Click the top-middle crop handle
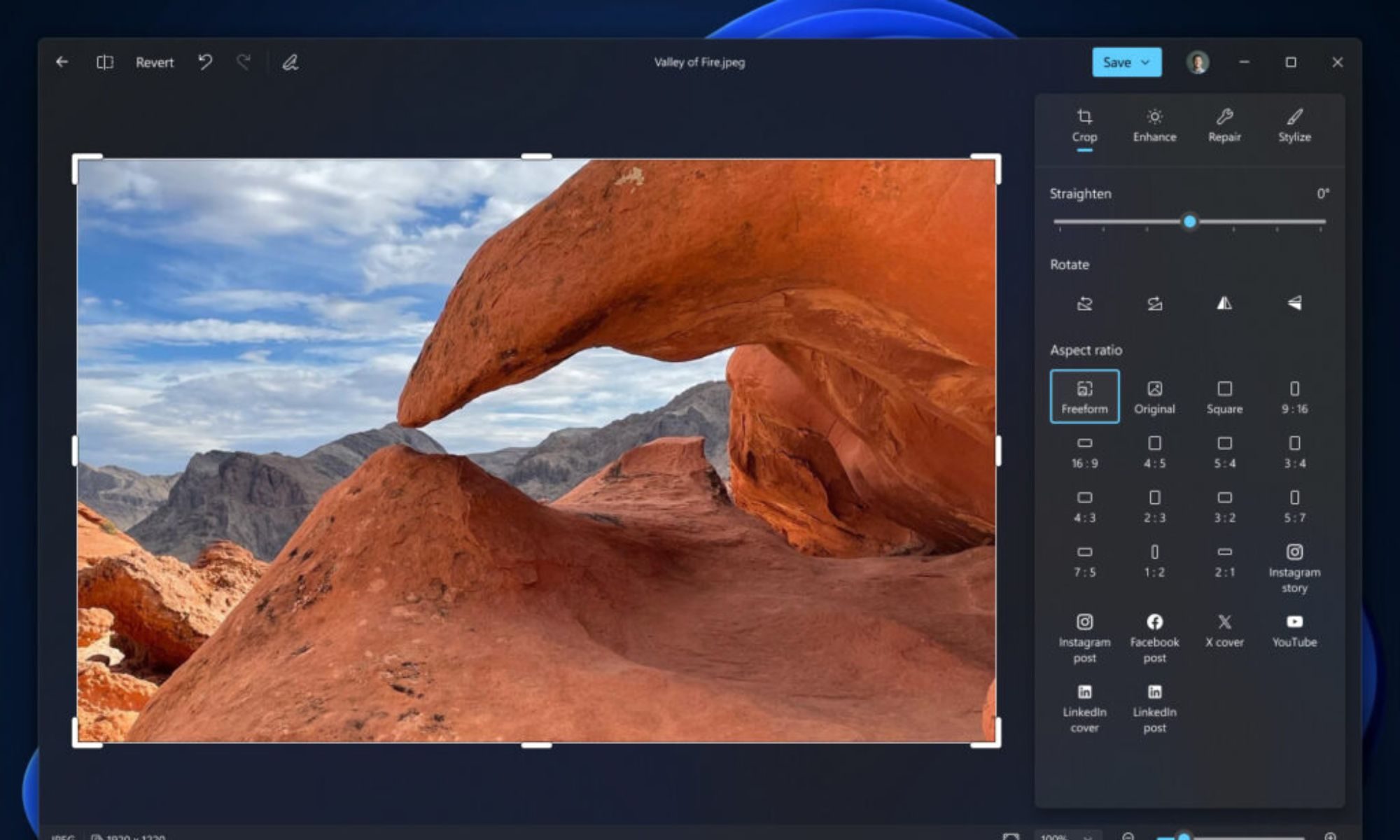 pyautogui.click(x=536, y=157)
